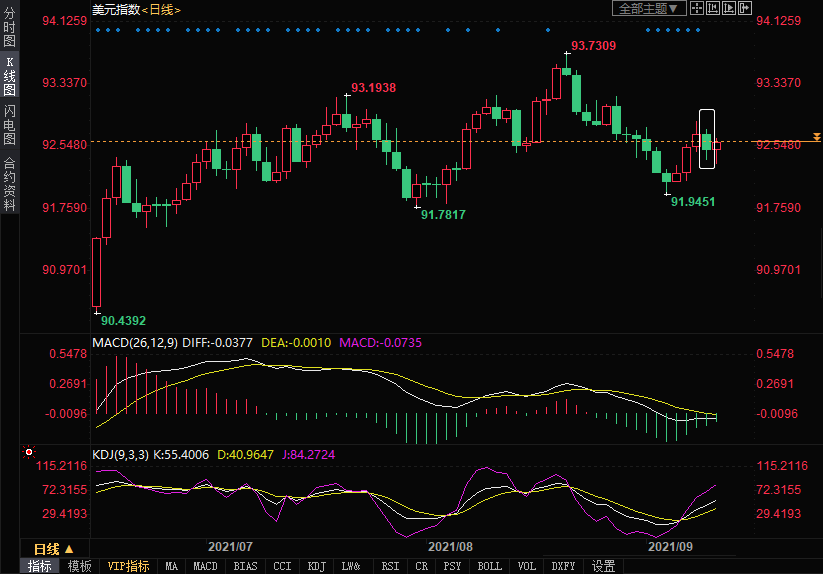
Task: Click the 设置 settings button
Action: click(x=603, y=566)
